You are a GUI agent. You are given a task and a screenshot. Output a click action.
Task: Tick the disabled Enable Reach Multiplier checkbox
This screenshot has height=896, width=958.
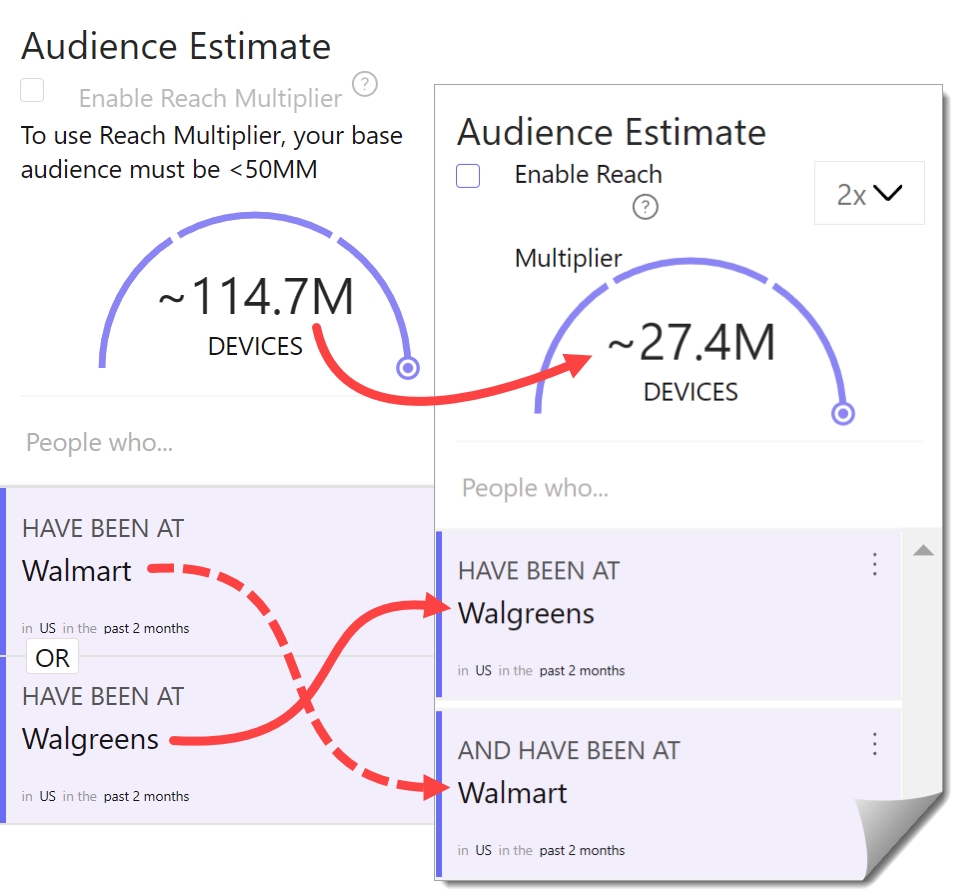pyautogui.click(x=32, y=90)
